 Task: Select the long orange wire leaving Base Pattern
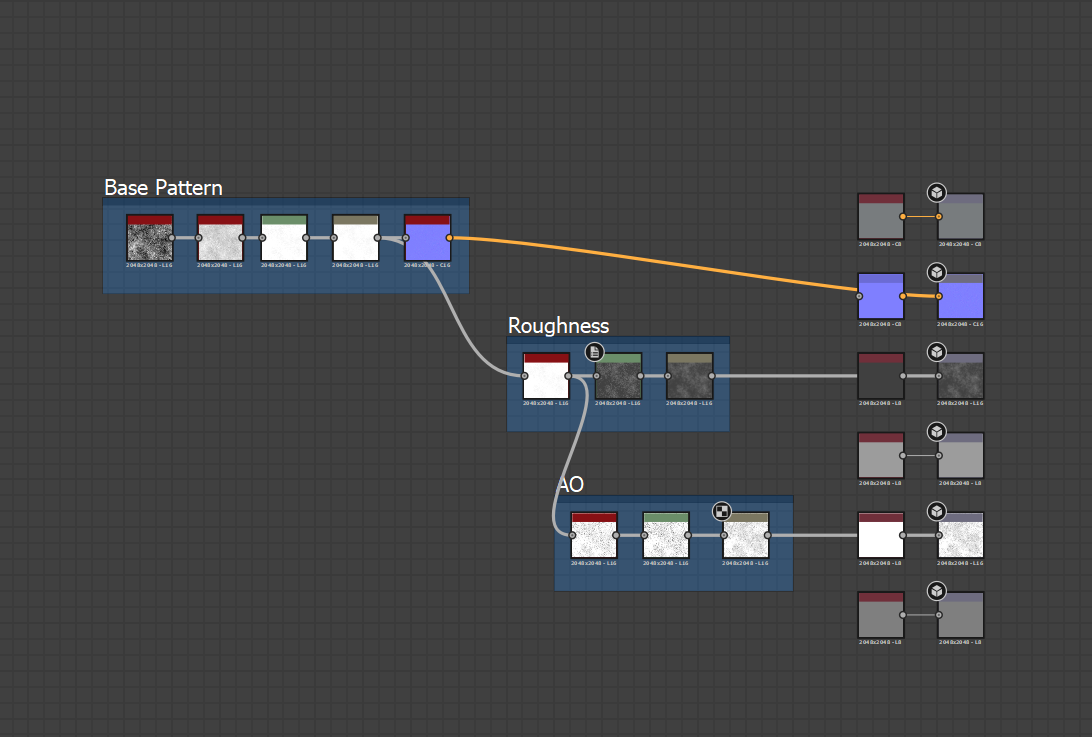(655, 262)
